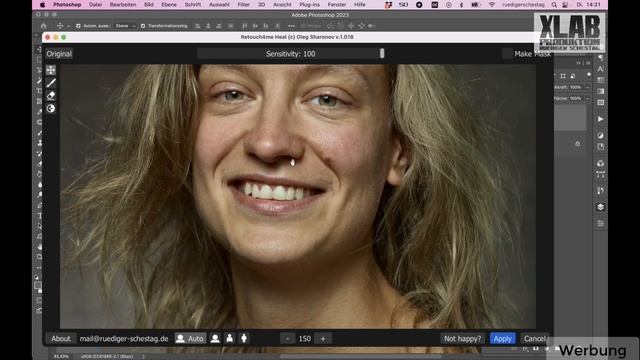
Task: Select the eraser tool in Retouch4me
Action: point(51,96)
